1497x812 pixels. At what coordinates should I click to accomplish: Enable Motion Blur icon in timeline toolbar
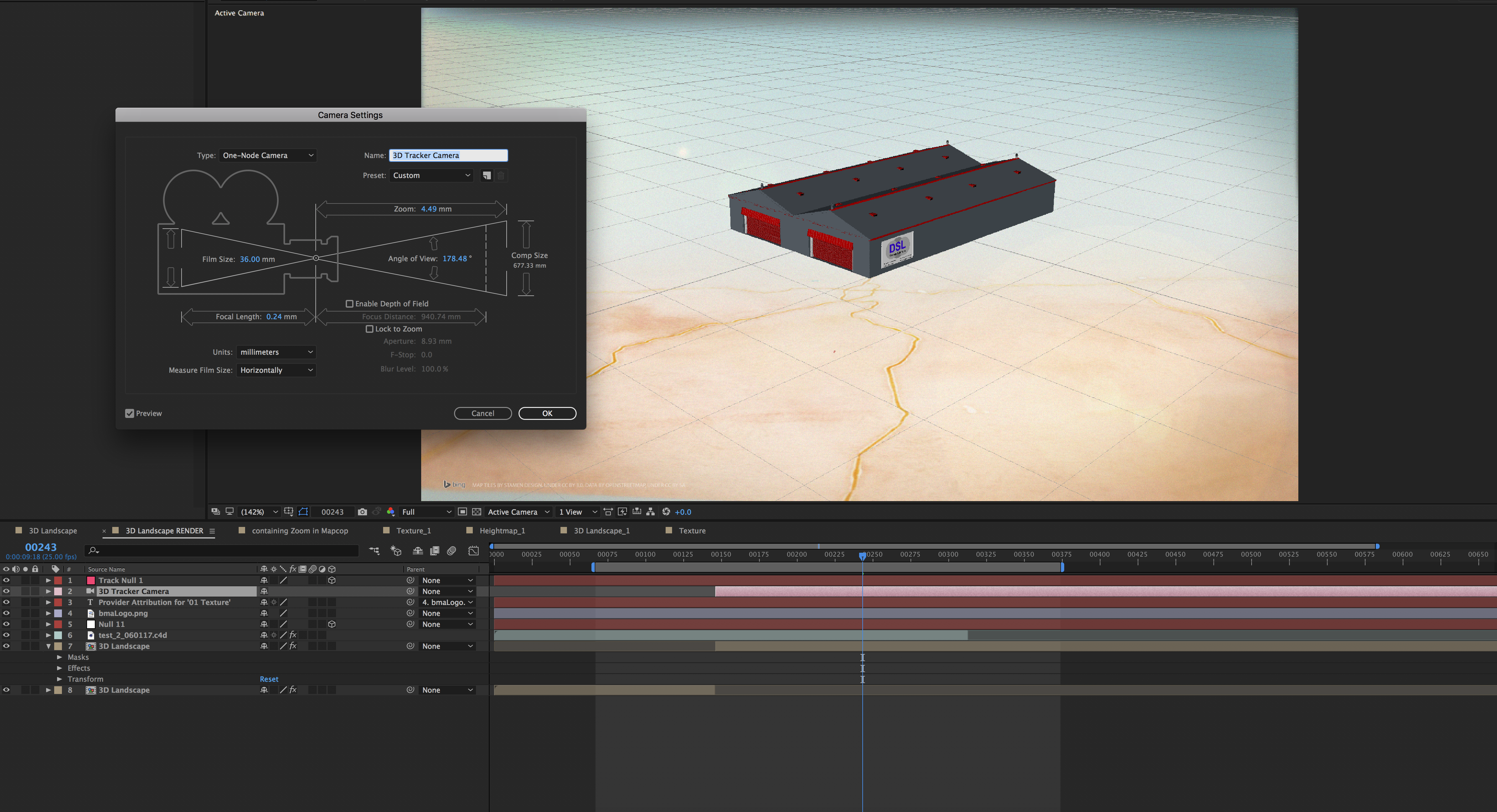451,550
